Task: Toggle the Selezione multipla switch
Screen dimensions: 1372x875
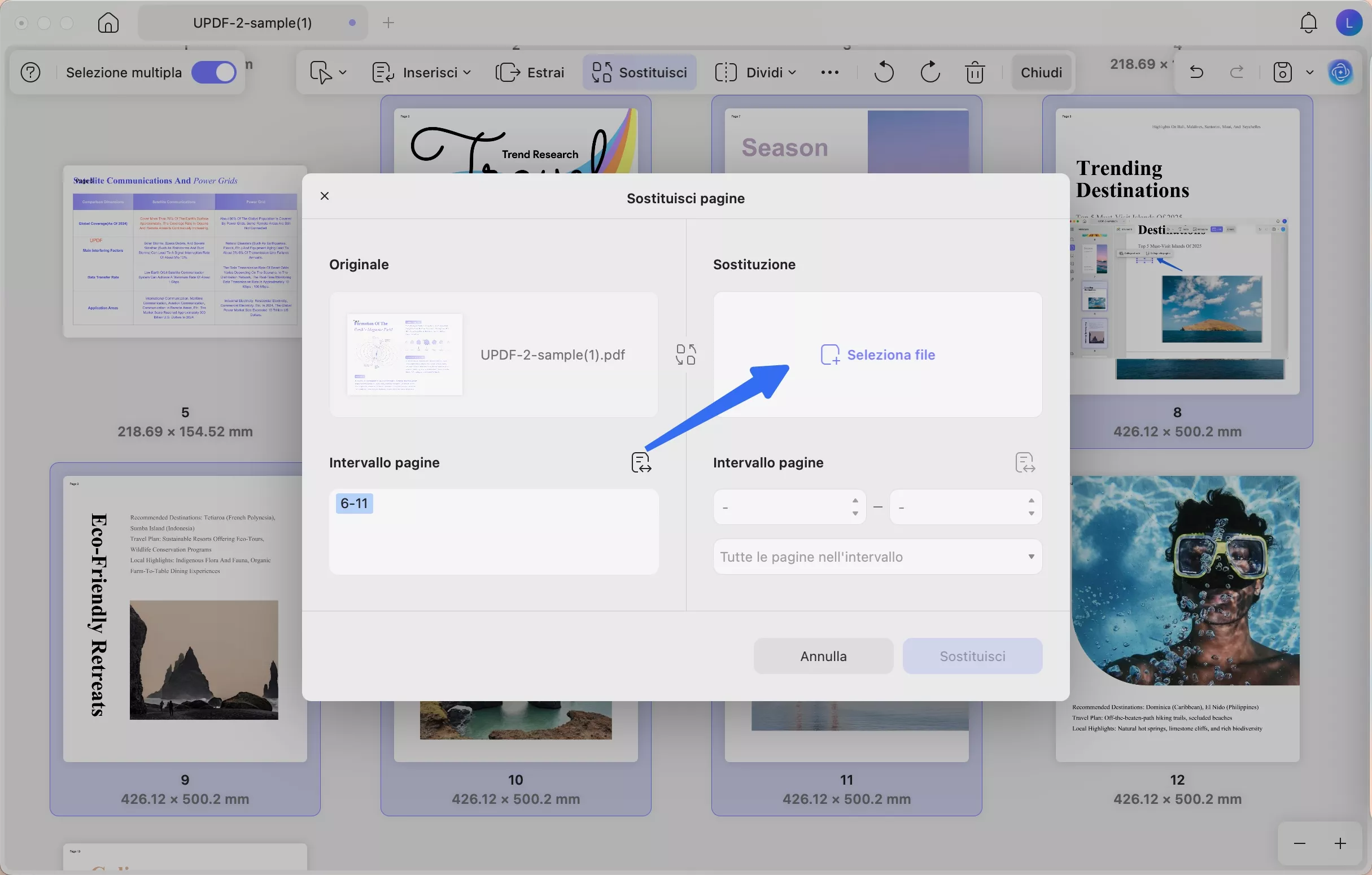Action: (213, 72)
